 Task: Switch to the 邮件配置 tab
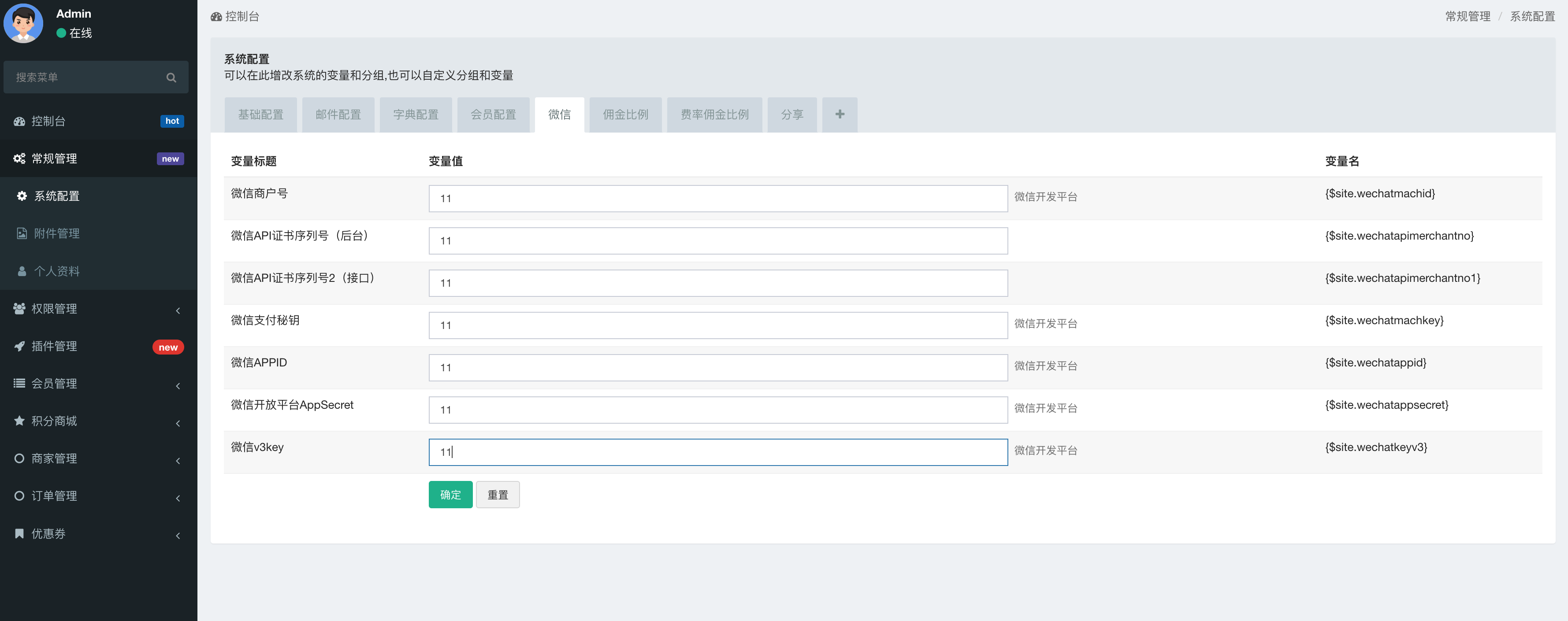[338, 115]
